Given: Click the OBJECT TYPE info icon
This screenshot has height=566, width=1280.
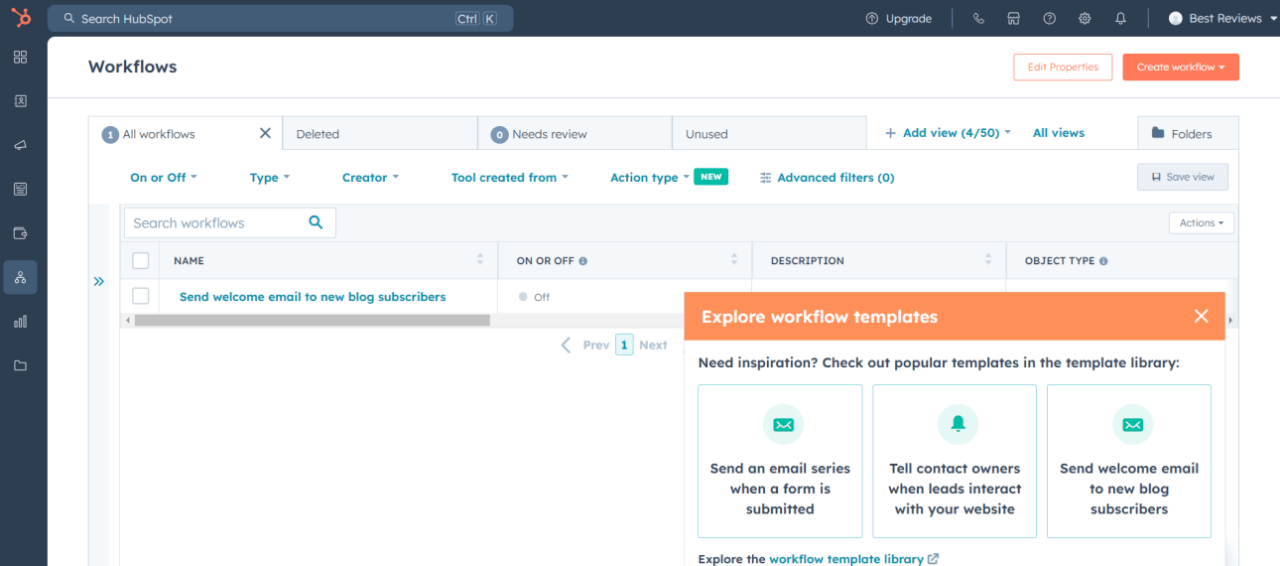Looking at the screenshot, I should point(1103,261).
